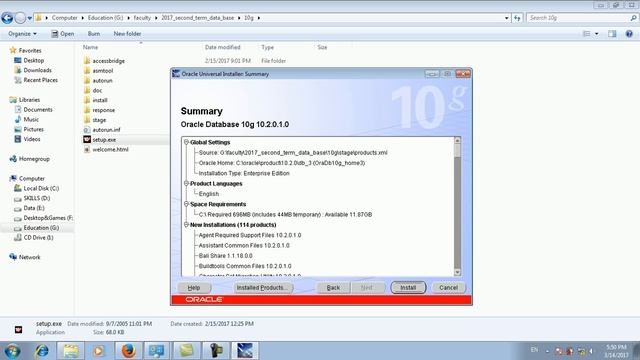The image size is (640, 360).
Task: Open Installed Products dialog
Action: [x=263, y=287]
